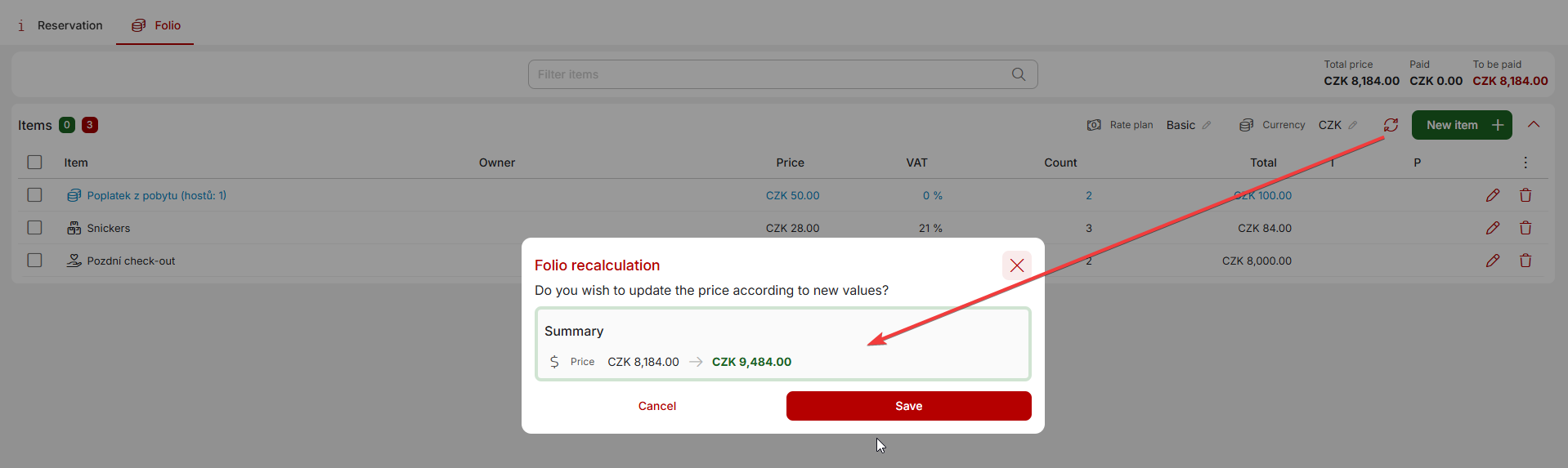This screenshot has width=1568, height=468.
Task: Close the Folio recalculation dialog
Action: [1016, 265]
